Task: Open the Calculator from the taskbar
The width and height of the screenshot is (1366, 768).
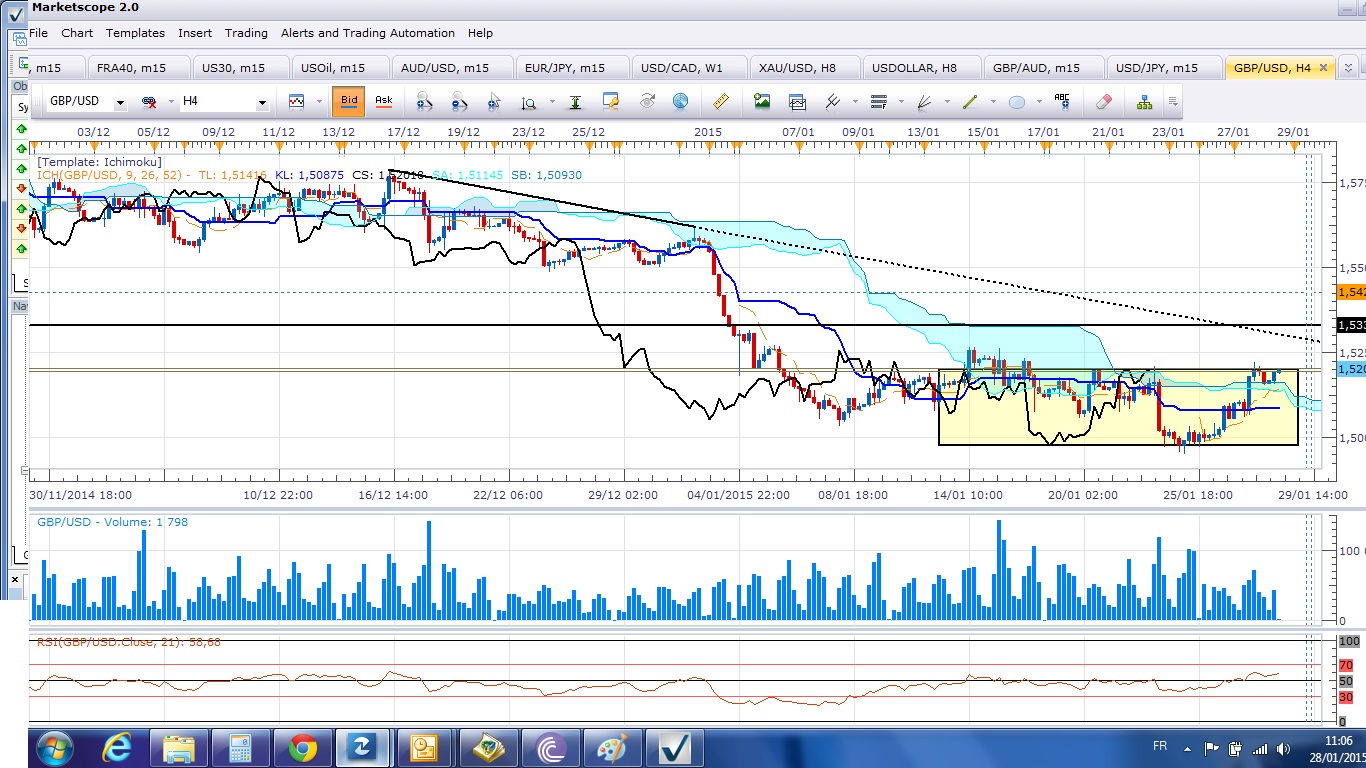Action: (240, 747)
